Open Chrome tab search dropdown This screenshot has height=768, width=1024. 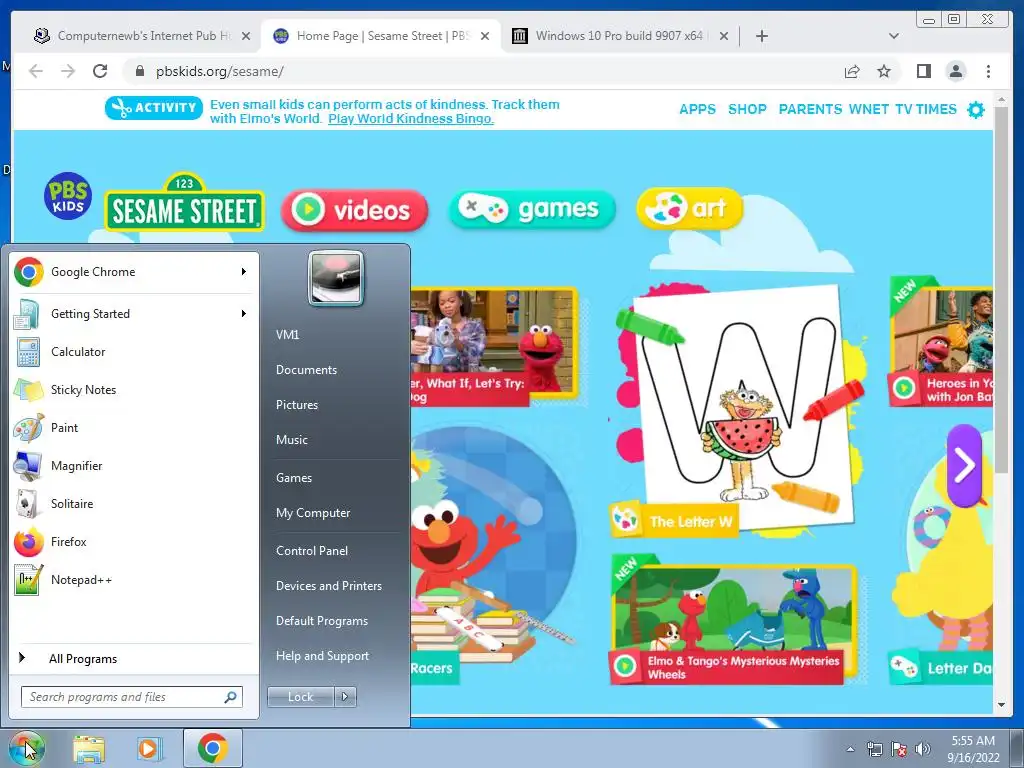coord(894,36)
